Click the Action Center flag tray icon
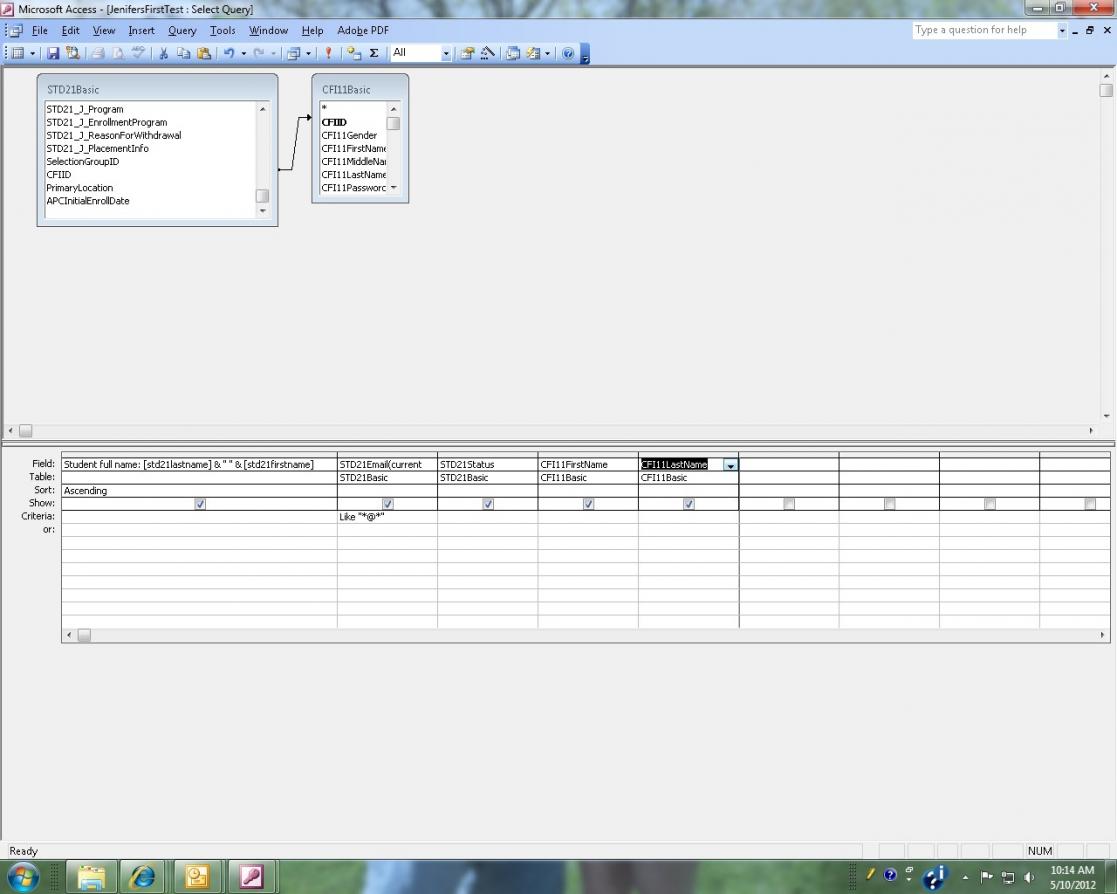Viewport: 1117px width, 894px height. [x=987, y=877]
